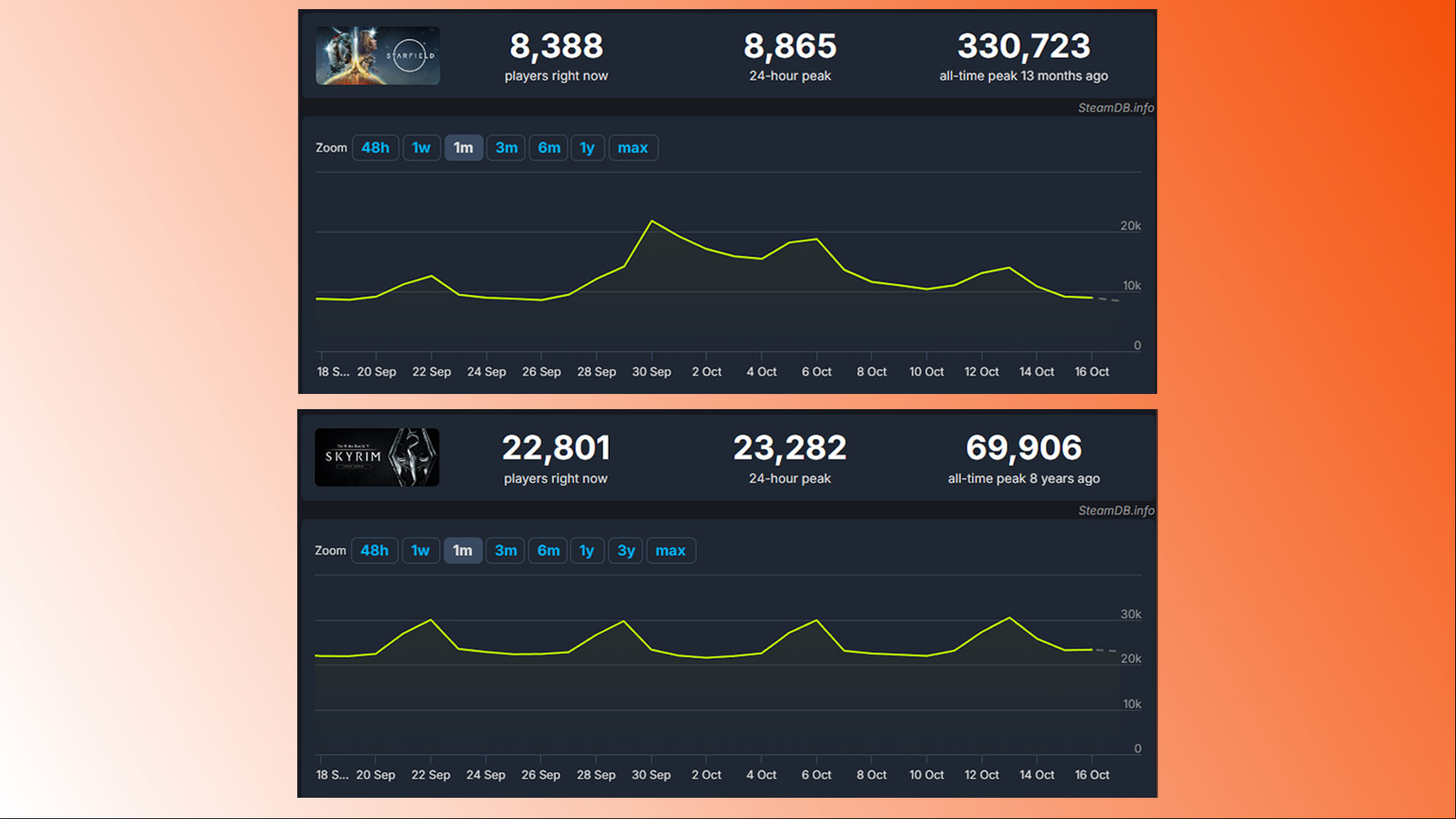
Task: Click the 16 Oct date label on Skyrim chart
Action: point(1092,775)
